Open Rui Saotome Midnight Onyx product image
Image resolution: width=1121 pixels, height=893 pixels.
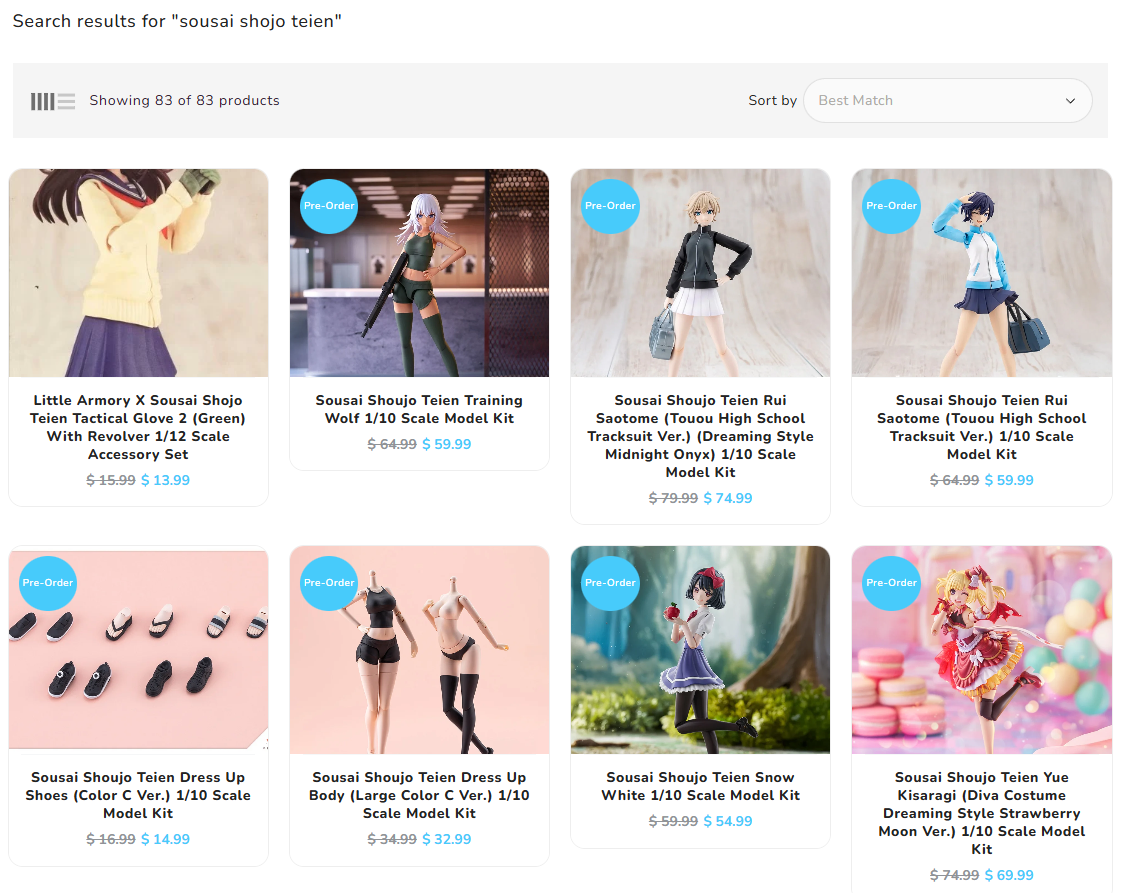(x=701, y=273)
